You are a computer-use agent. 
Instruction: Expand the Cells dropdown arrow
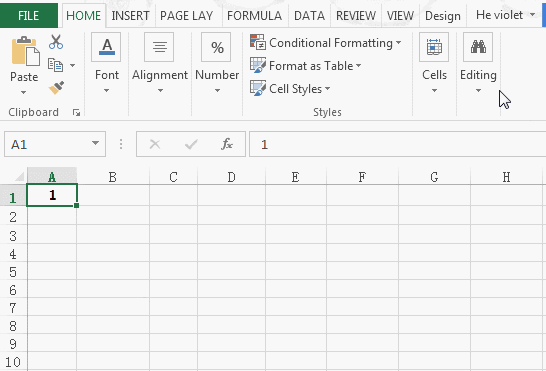[x=434, y=90]
